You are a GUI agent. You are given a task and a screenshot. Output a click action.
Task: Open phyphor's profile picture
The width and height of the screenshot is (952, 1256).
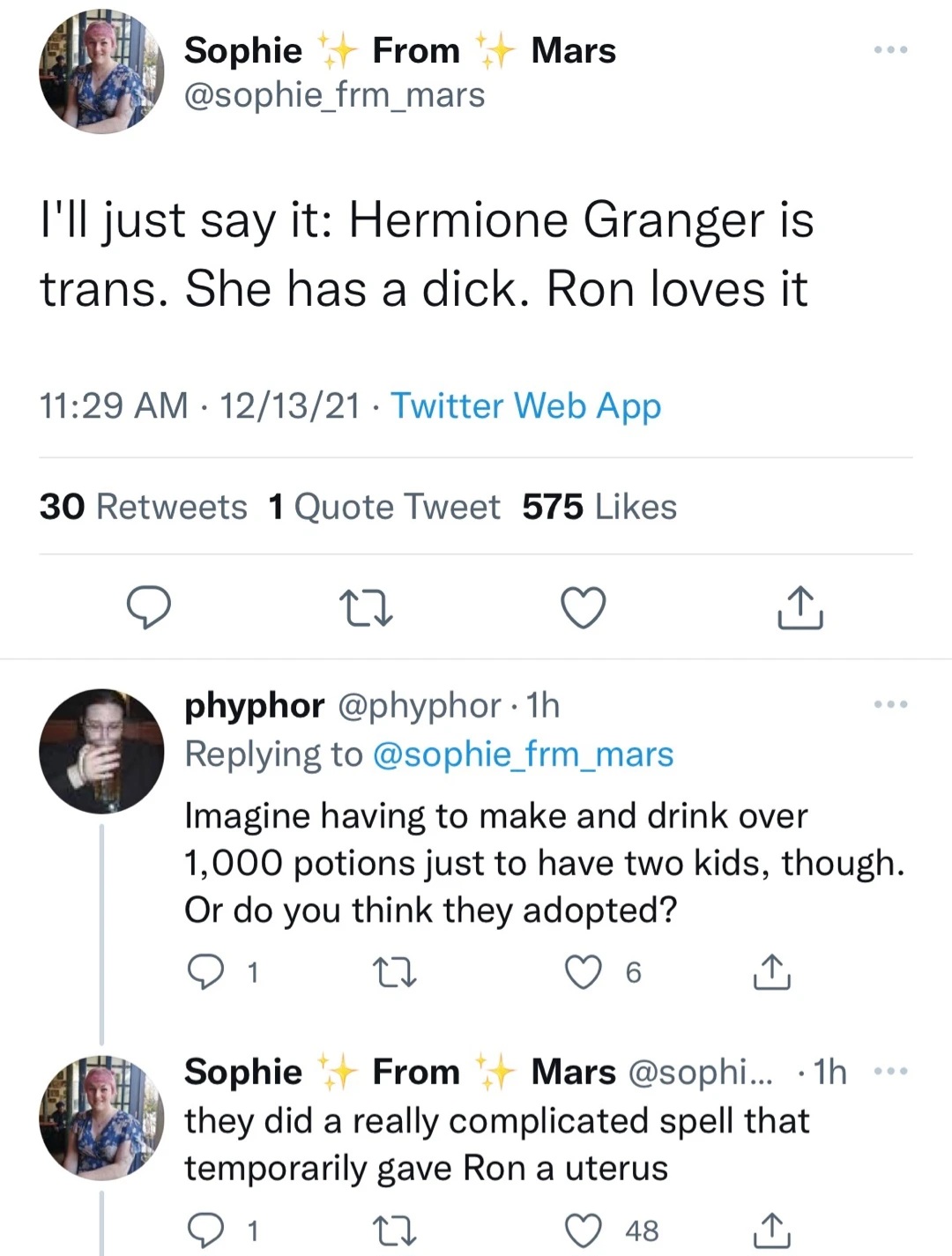point(101,751)
